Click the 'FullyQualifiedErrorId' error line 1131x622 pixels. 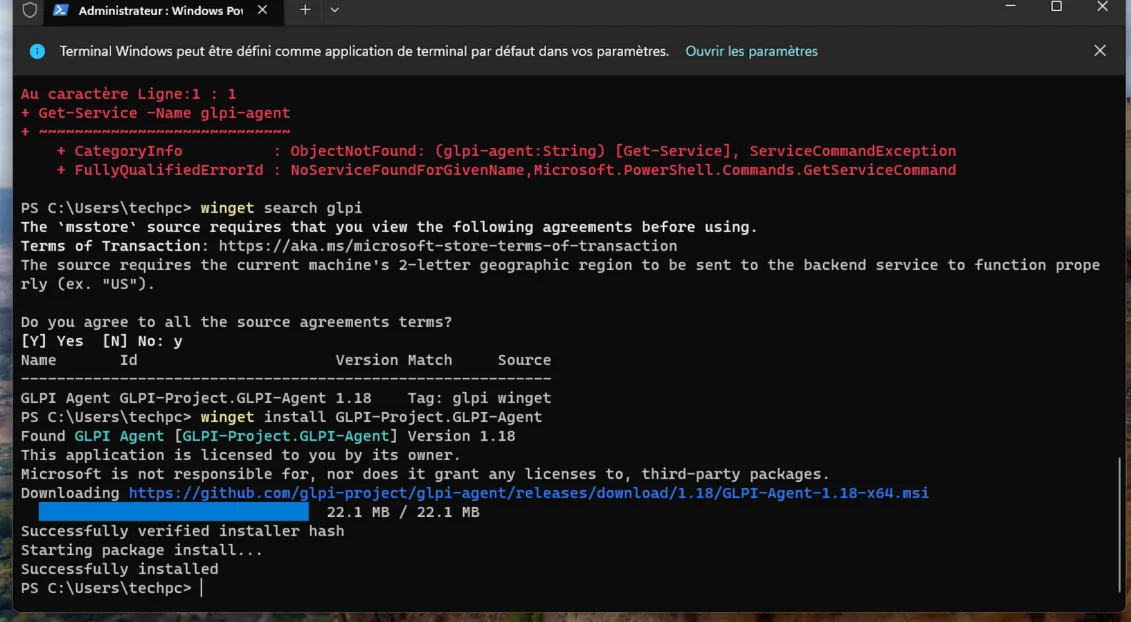506,170
